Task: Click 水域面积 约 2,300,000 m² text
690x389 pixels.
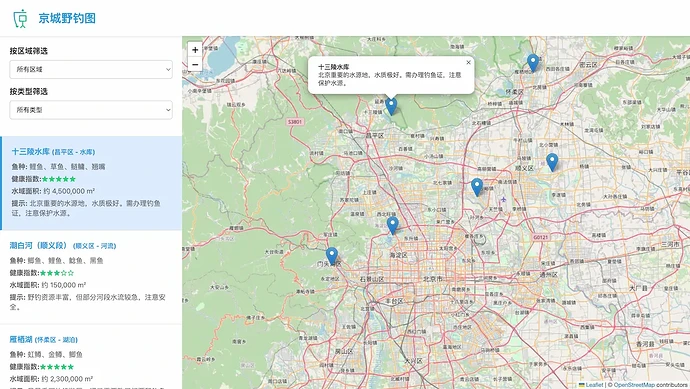Action: point(51,378)
